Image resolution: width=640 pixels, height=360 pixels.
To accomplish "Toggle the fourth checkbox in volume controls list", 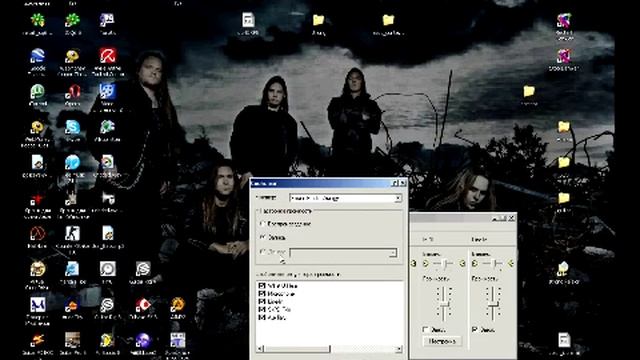I will click(x=262, y=309).
